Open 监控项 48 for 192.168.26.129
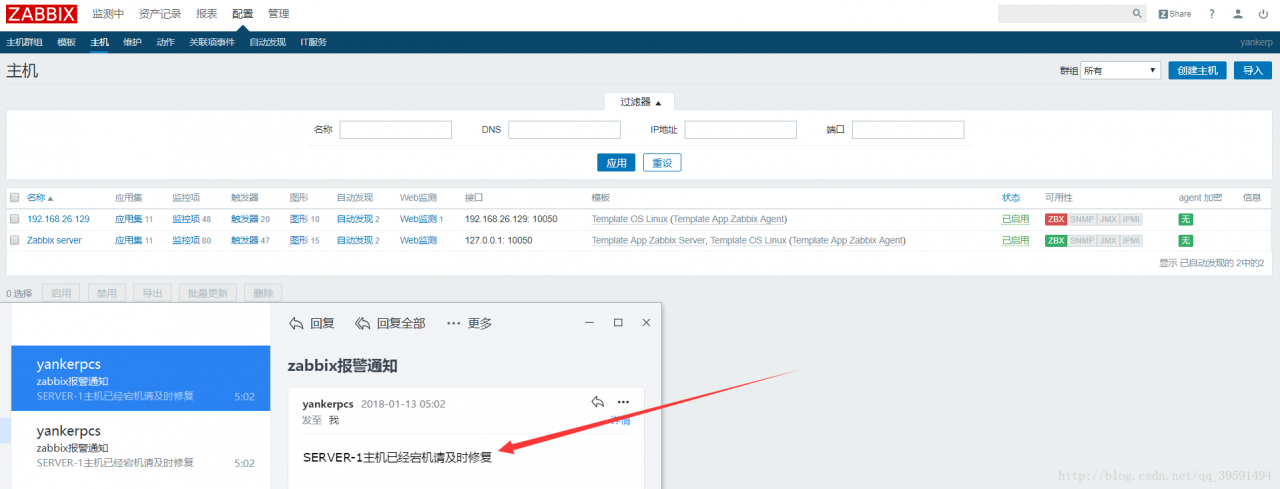This screenshot has height=489, width=1280. pyautogui.click(x=187, y=219)
